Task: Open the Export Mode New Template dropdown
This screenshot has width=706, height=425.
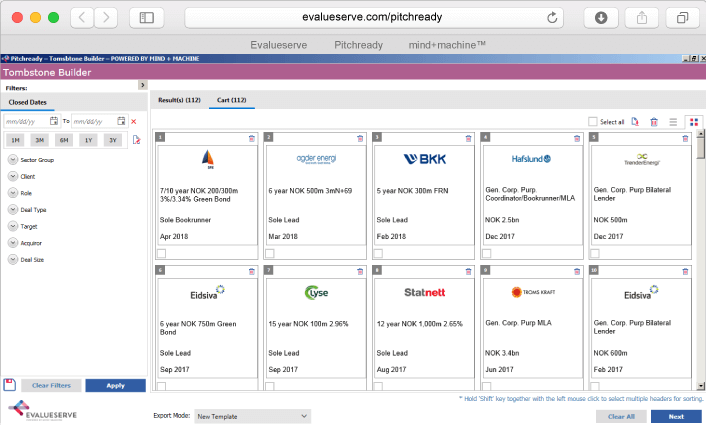Action: point(253,416)
